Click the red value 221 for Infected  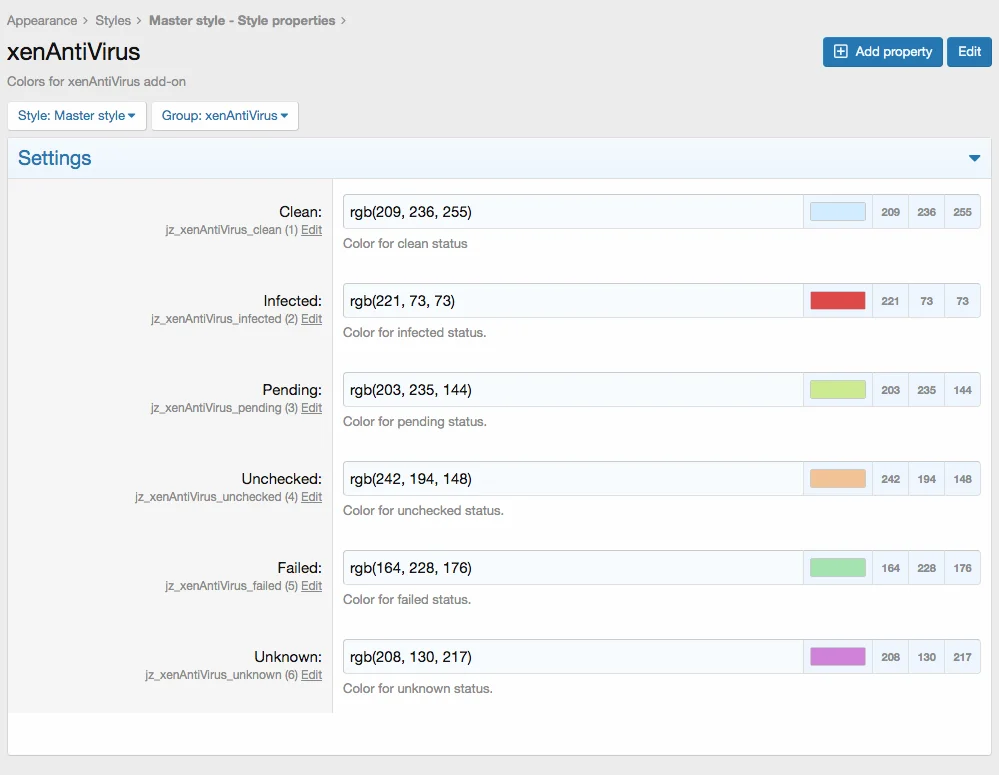(x=890, y=301)
